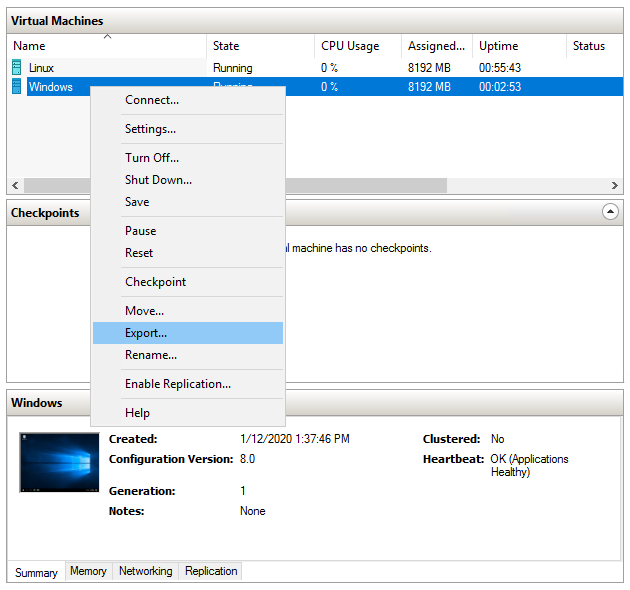Screen dimensions: 630x590
Task: Click Linux uptime 00:55:43
Action: tap(500, 68)
